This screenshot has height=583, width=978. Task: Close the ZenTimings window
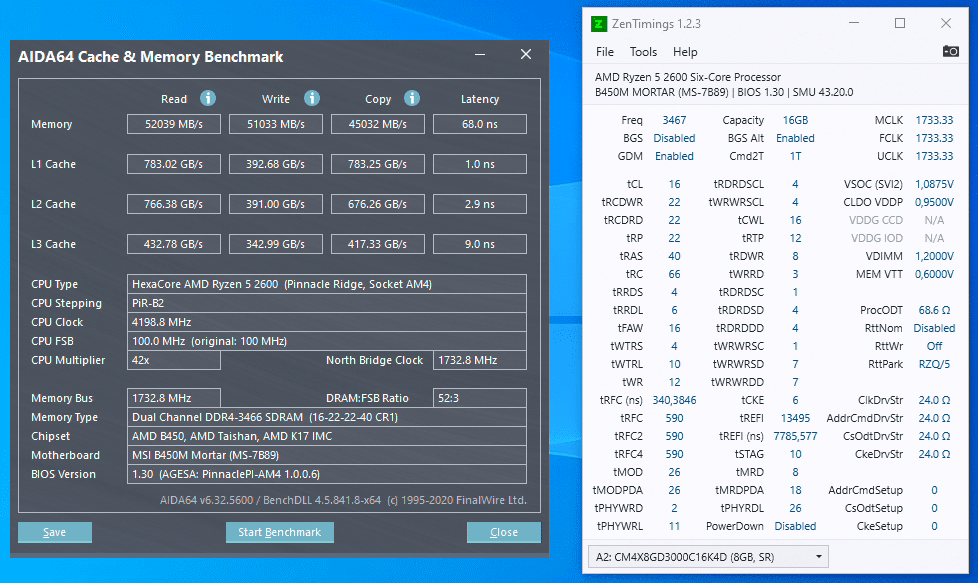(x=946, y=24)
